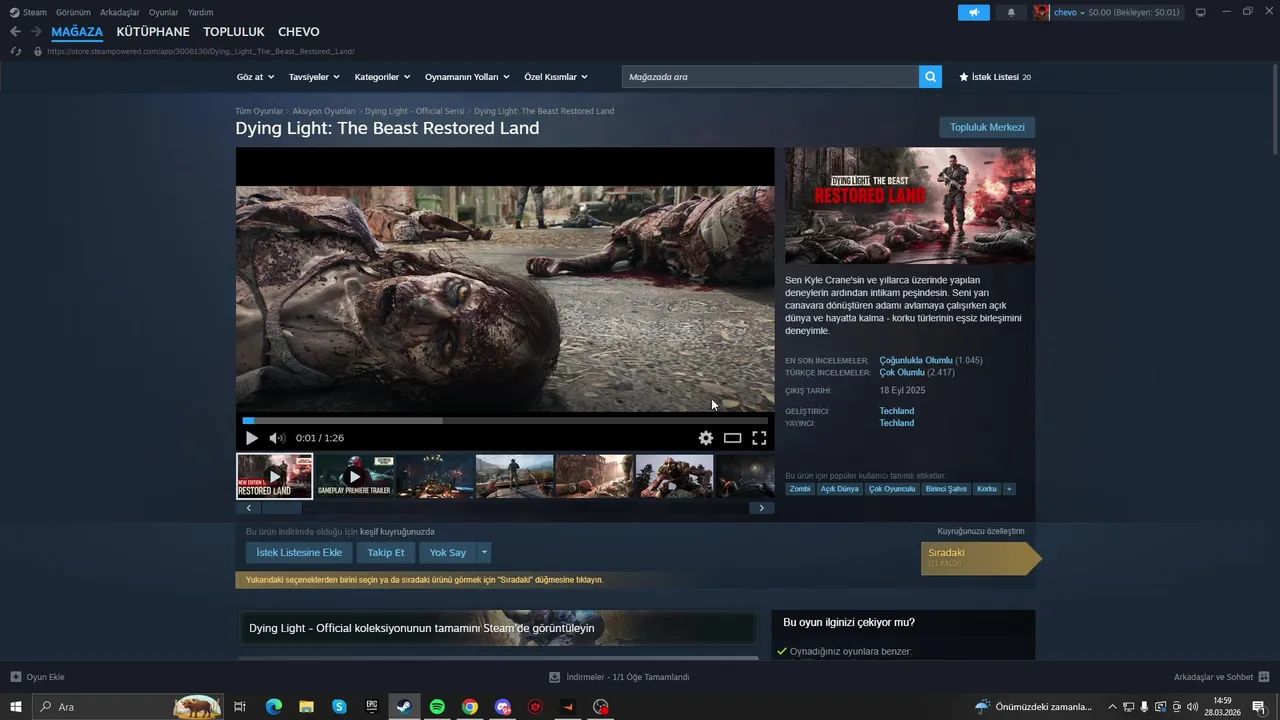
Task: Expand the Yok Say dropdown arrow
Action: point(484,552)
